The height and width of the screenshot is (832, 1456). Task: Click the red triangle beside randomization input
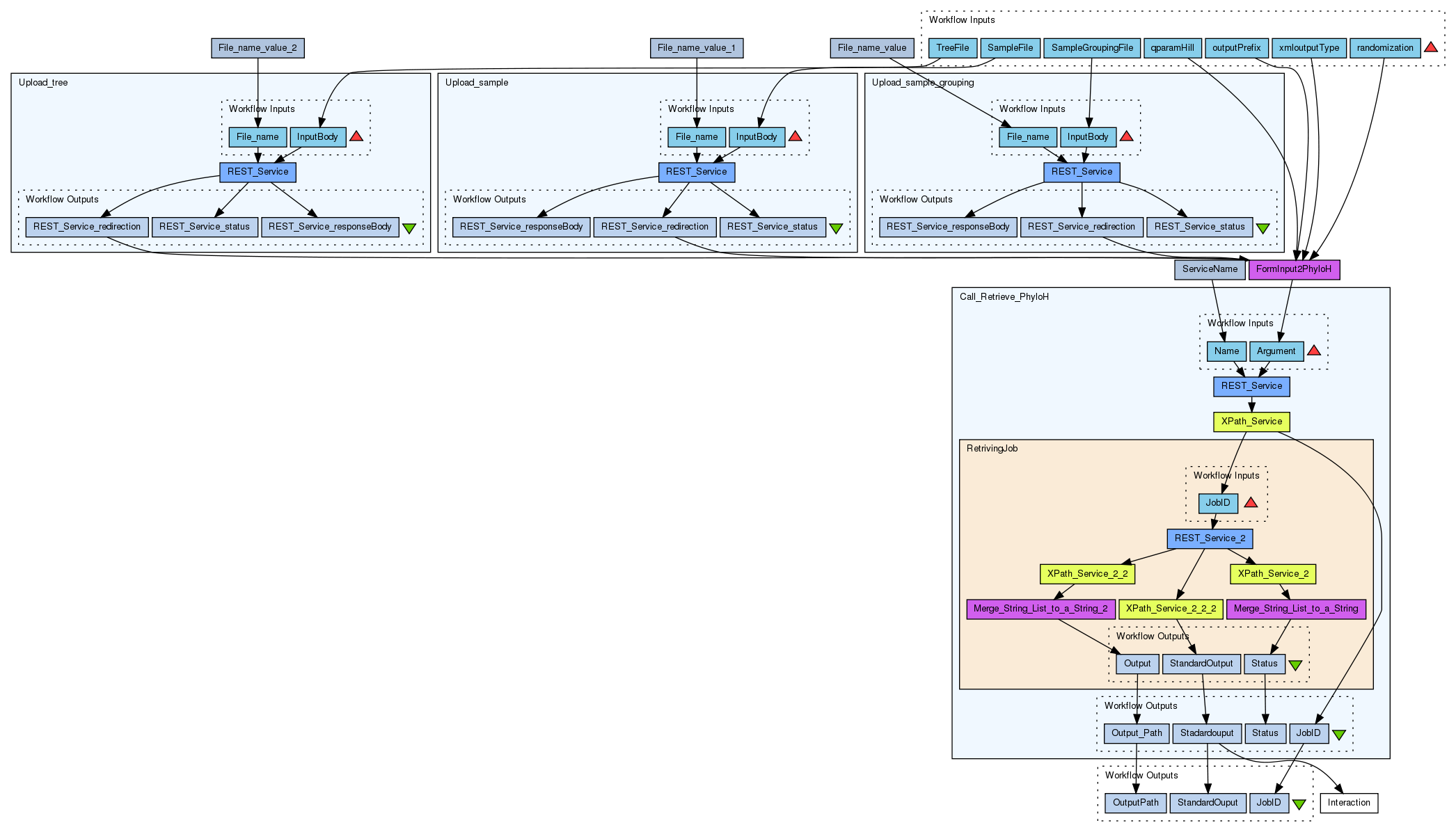click(x=1430, y=48)
